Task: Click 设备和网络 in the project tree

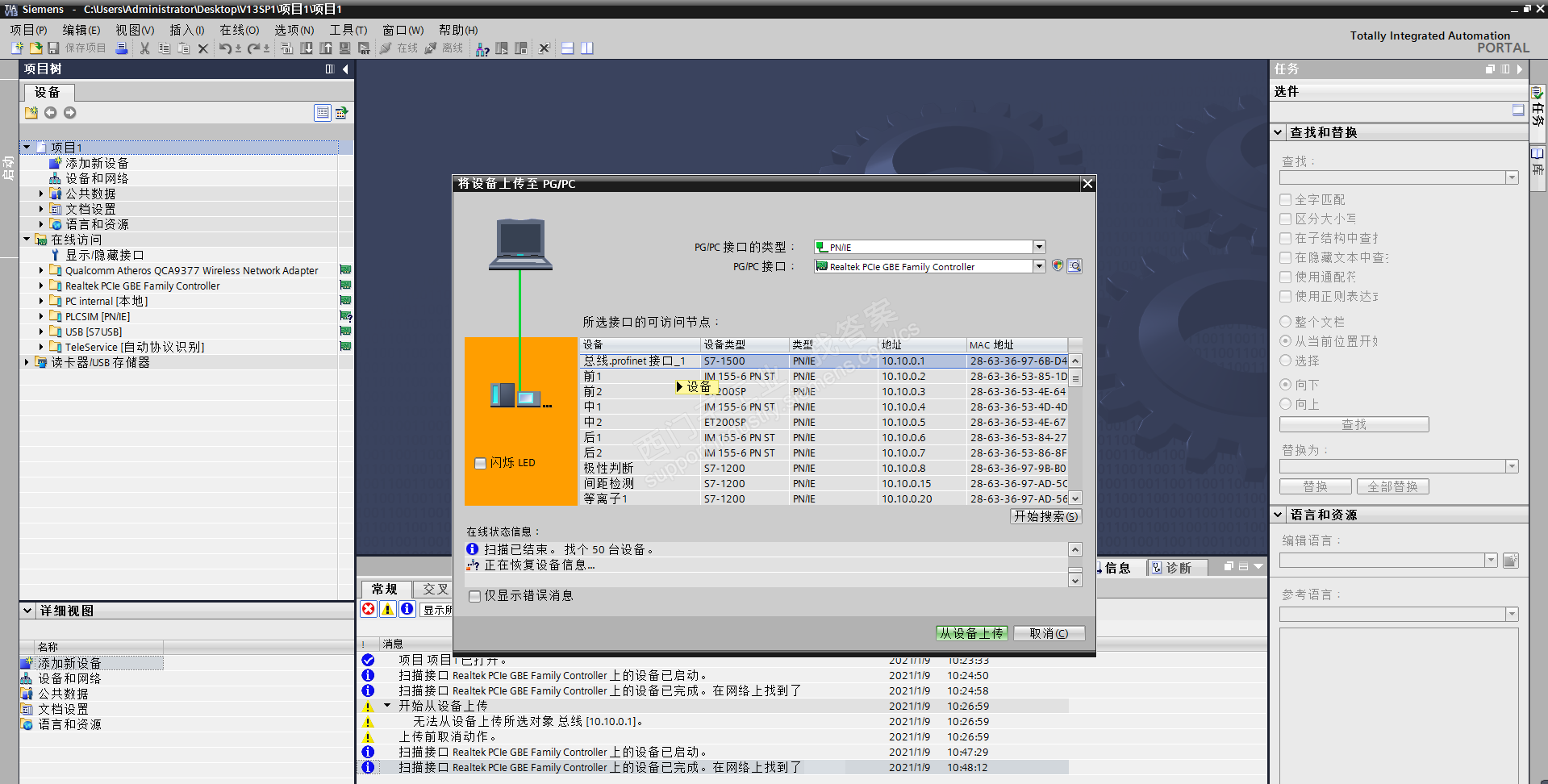Action: 97,178
